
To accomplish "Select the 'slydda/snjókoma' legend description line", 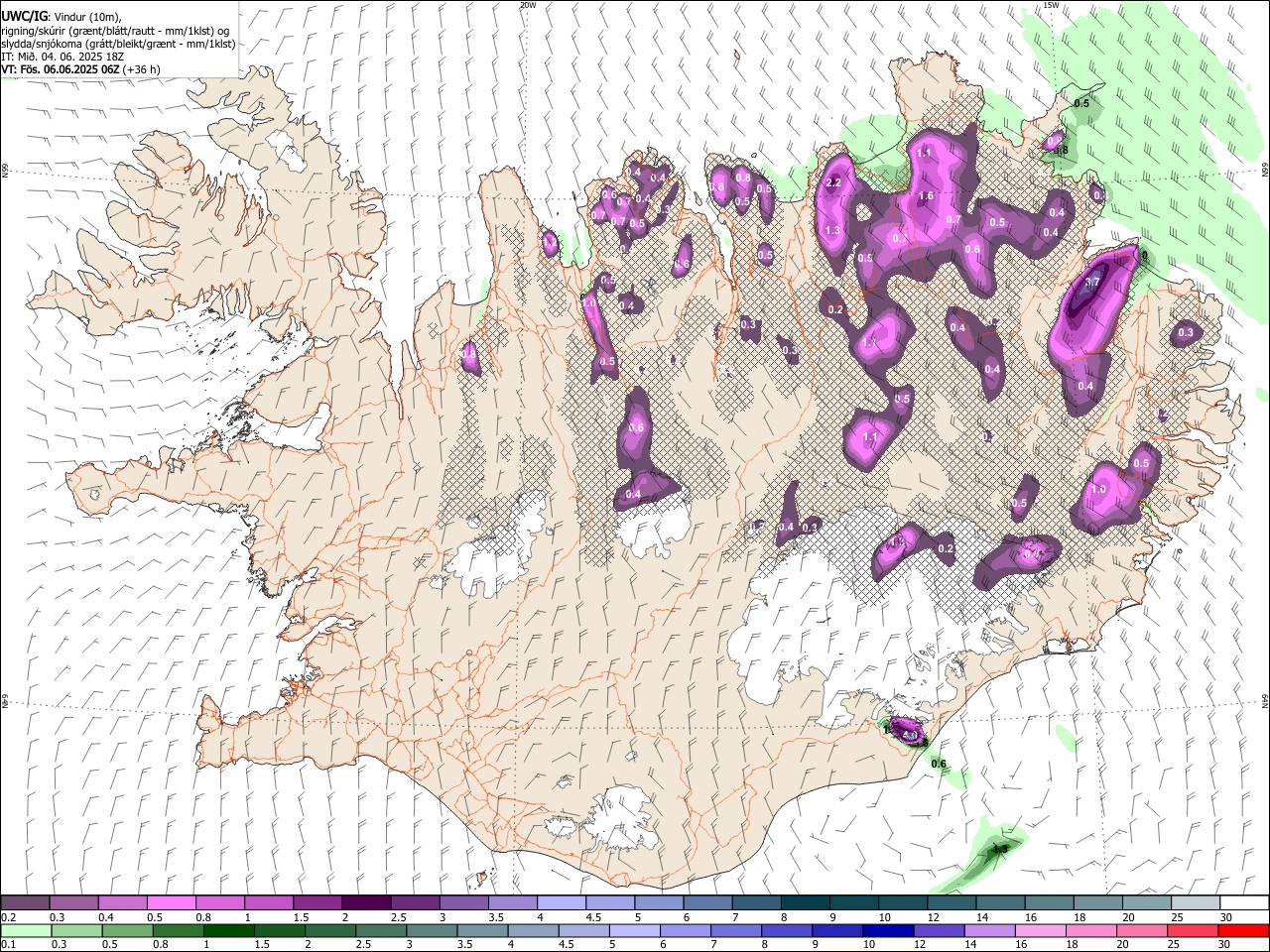I will coord(118,44).
